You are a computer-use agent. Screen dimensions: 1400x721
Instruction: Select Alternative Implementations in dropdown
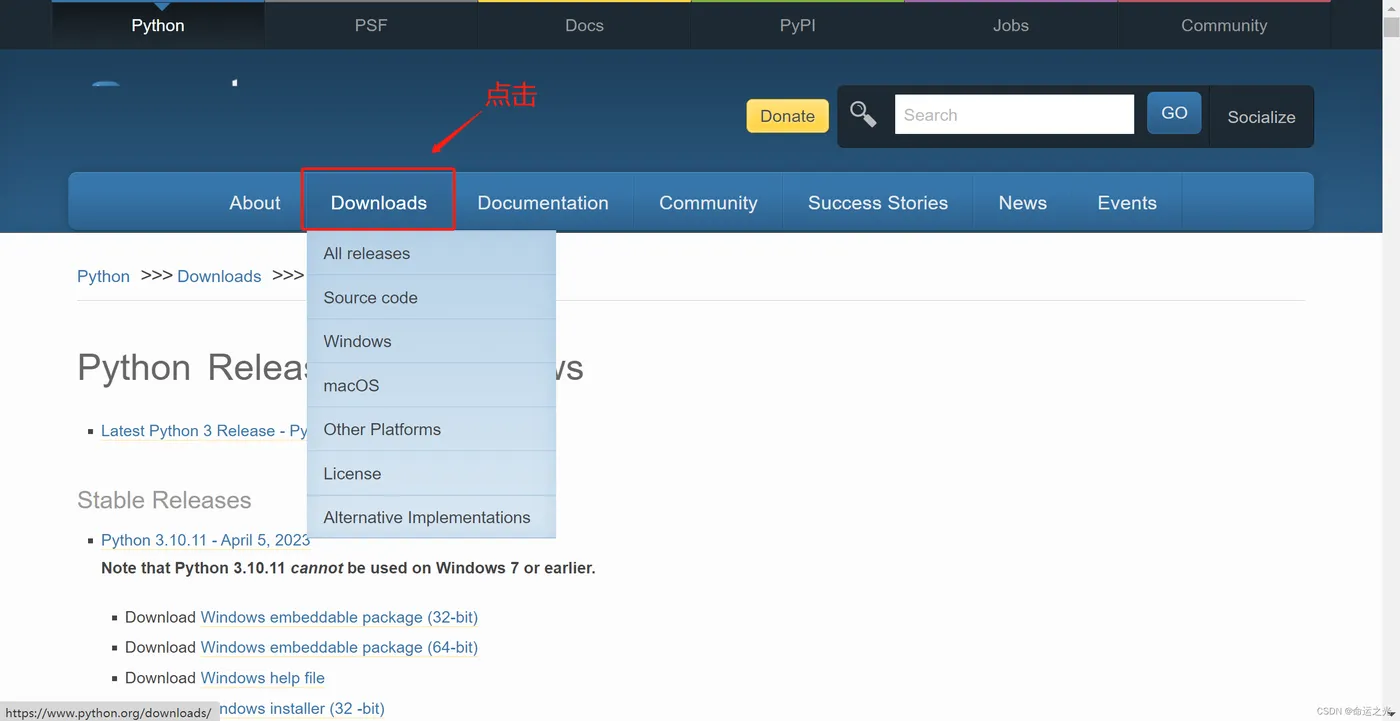pos(431,517)
